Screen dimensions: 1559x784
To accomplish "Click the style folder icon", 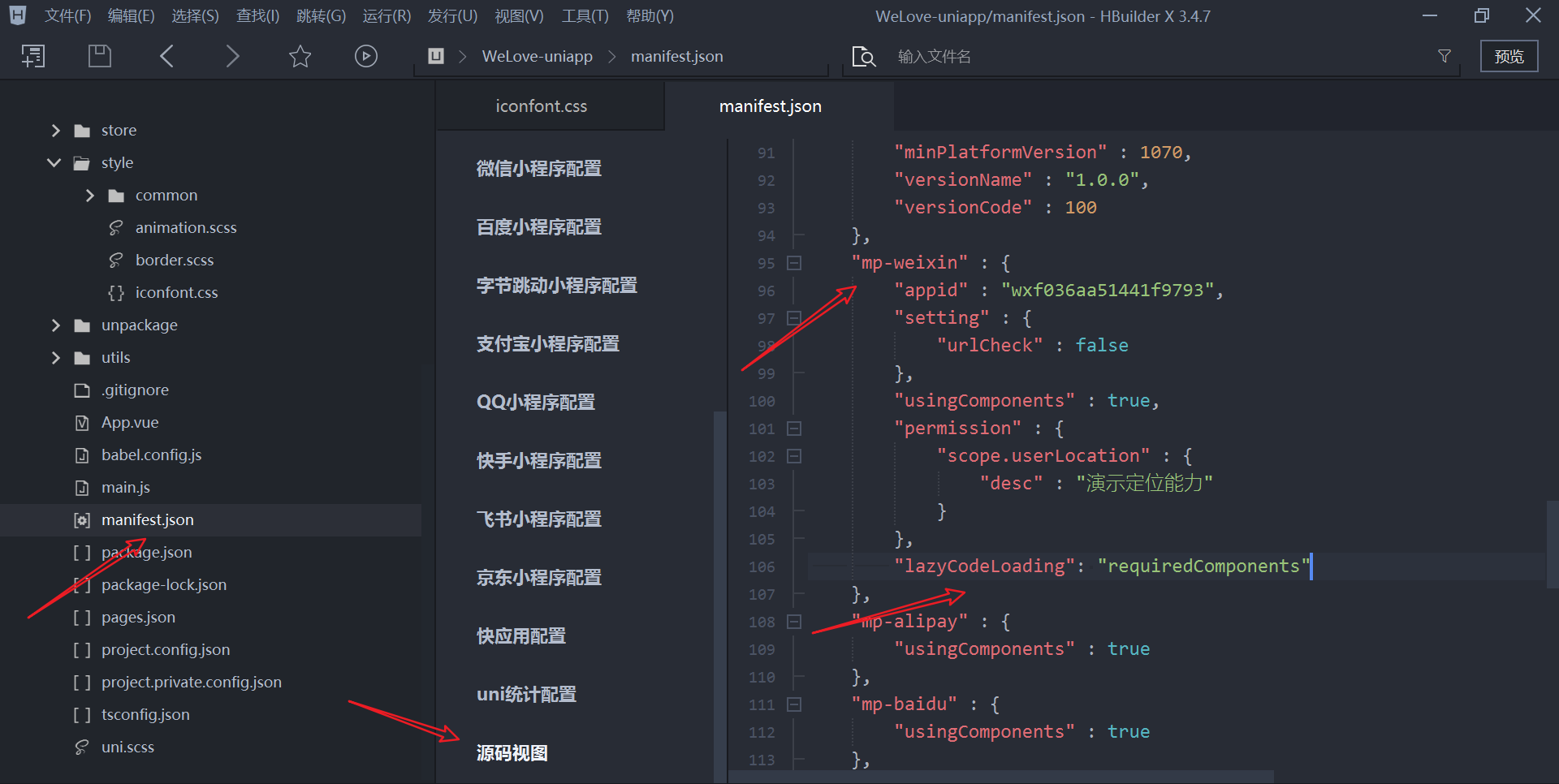I will [82, 163].
